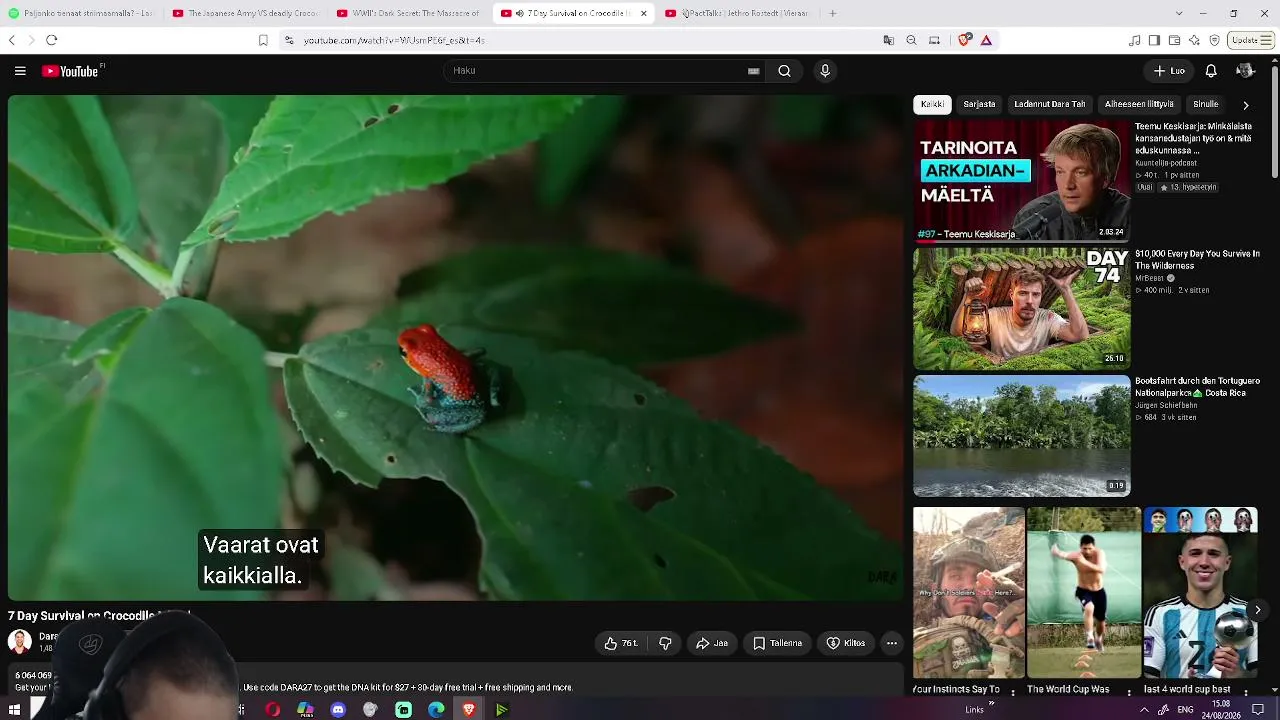Switch to the 'WWII's Dark Secret' tab
Viewport: 1280px width, 720px height.
click(x=409, y=13)
